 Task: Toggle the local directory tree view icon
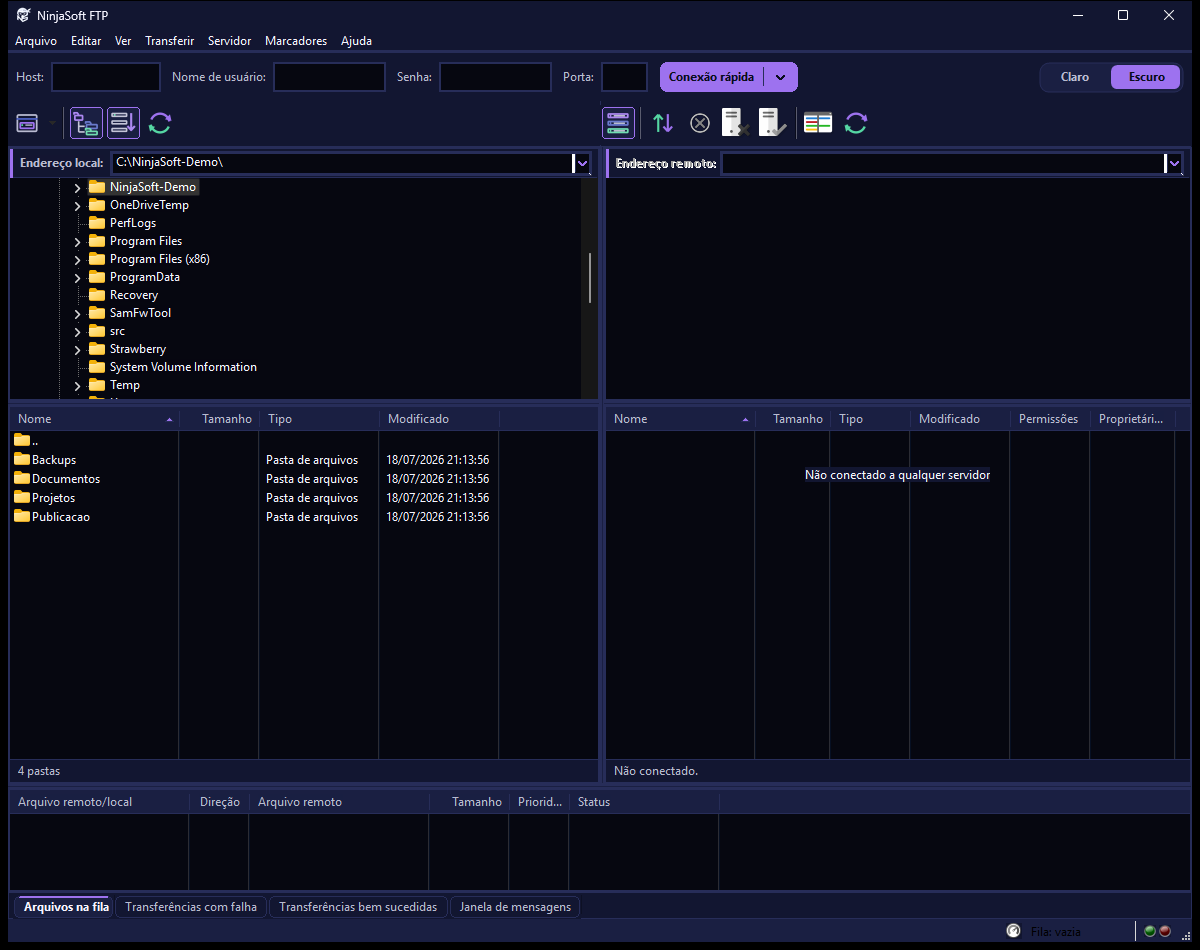86,123
